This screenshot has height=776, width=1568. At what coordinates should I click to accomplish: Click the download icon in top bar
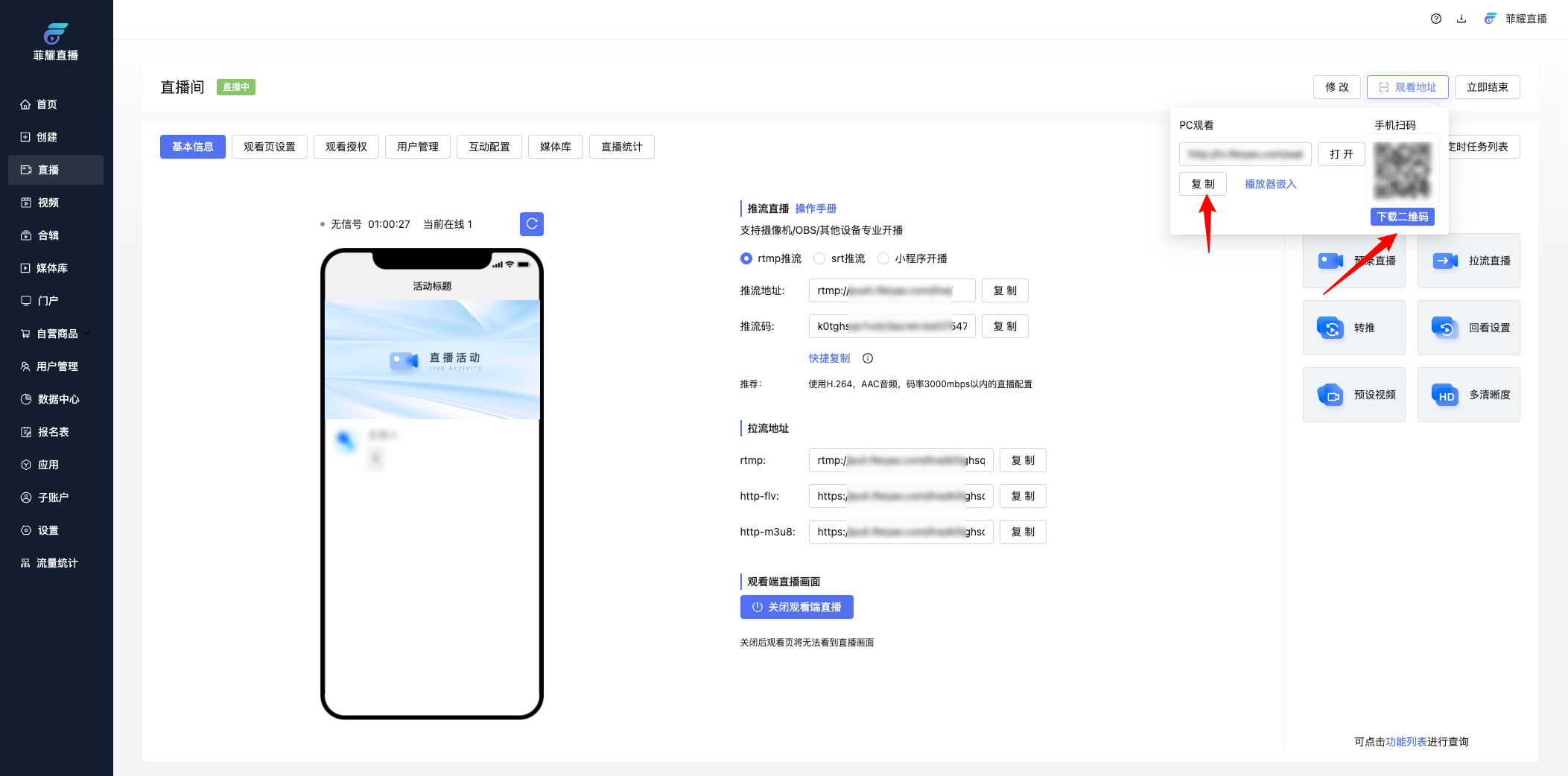point(1461,19)
